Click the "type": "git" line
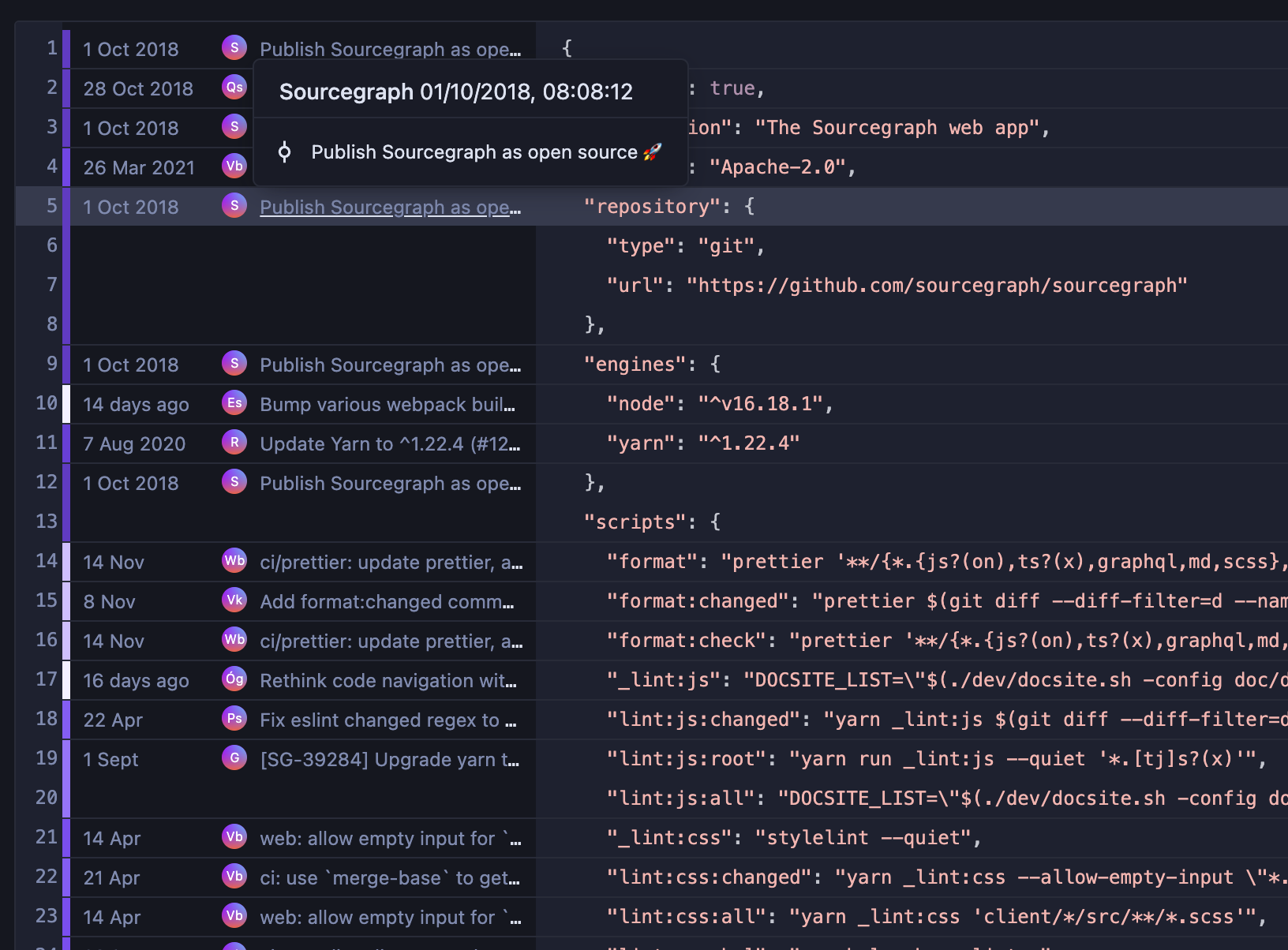Image resolution: width=1288 pixels, height=950 pixels. [x=686, y=245]
